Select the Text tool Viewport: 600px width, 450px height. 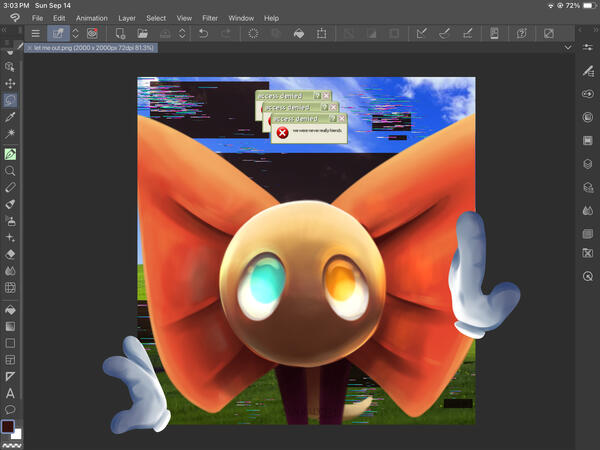[10, 393]
